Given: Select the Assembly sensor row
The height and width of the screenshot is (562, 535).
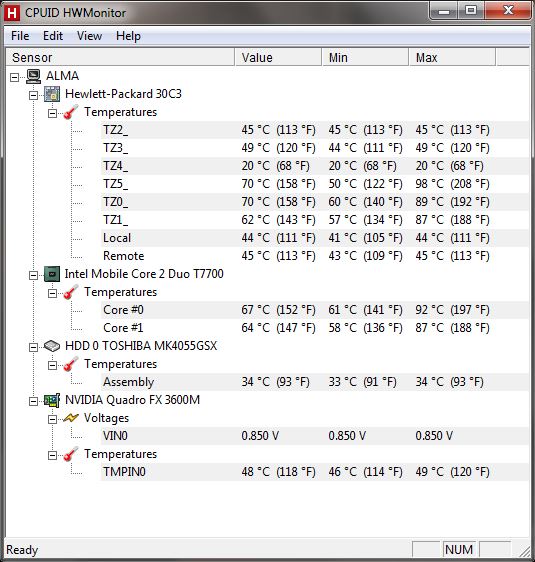Looking at the screenshot, I should point(315,382).
